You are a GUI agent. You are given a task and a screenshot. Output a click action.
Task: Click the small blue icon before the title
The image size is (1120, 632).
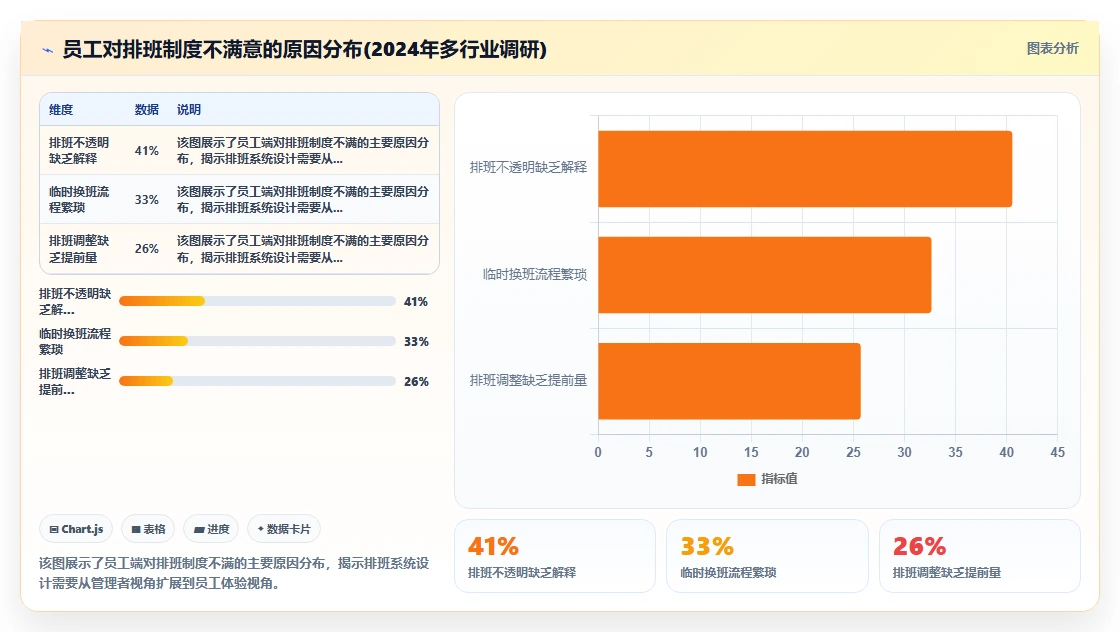tap(48, 50)
